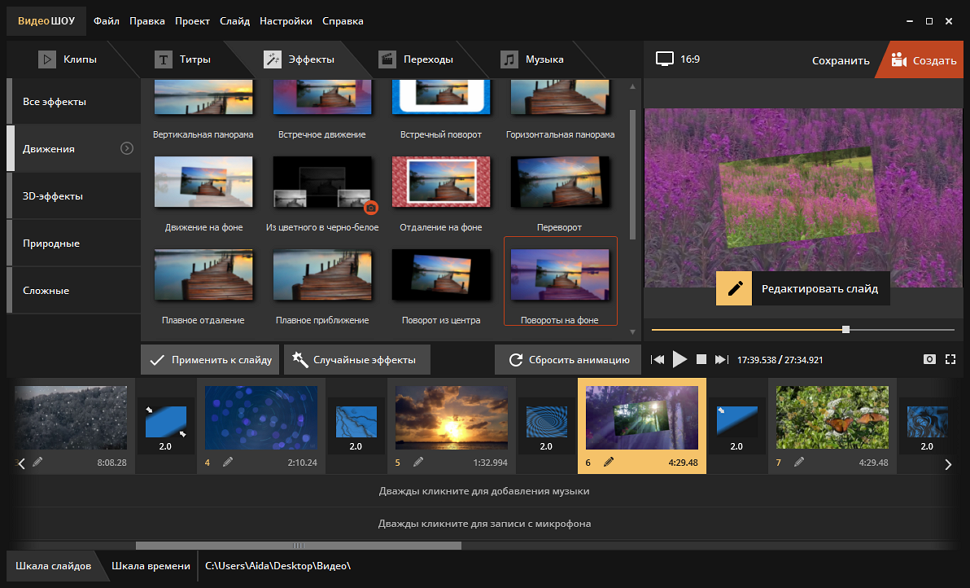The width and height of the screenshot is (970, 588).
Task: Click pencil icon on slide 6
Action: tap(608, 462)
